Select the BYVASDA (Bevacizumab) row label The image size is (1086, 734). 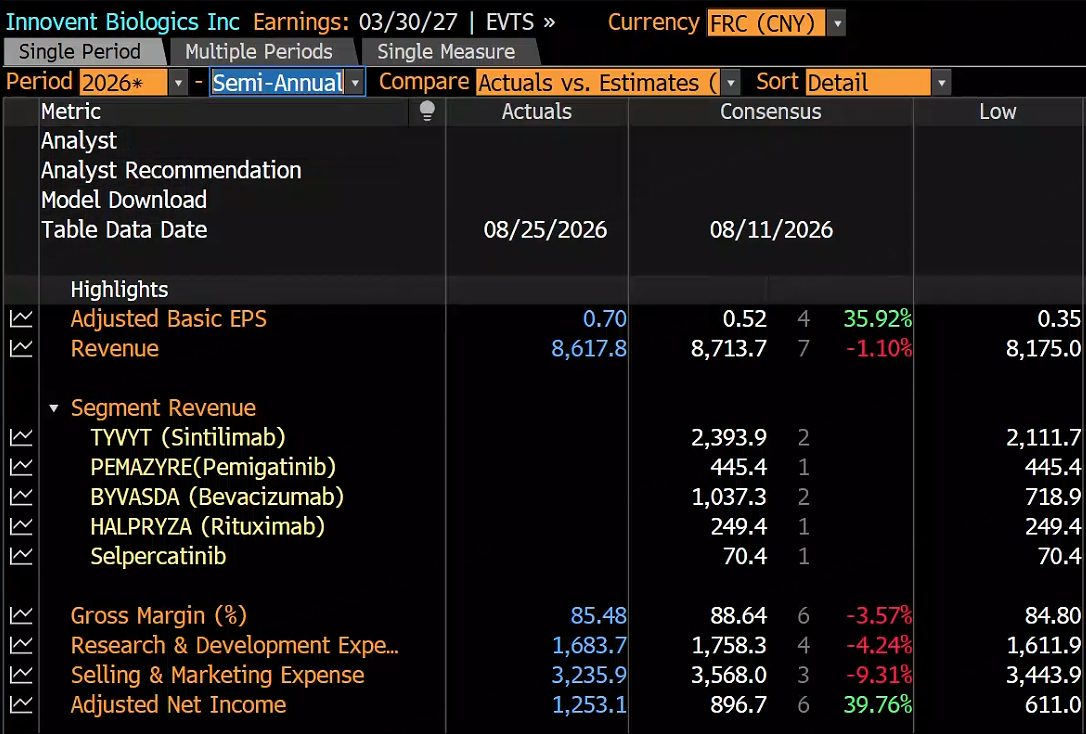tap(217, 497)
